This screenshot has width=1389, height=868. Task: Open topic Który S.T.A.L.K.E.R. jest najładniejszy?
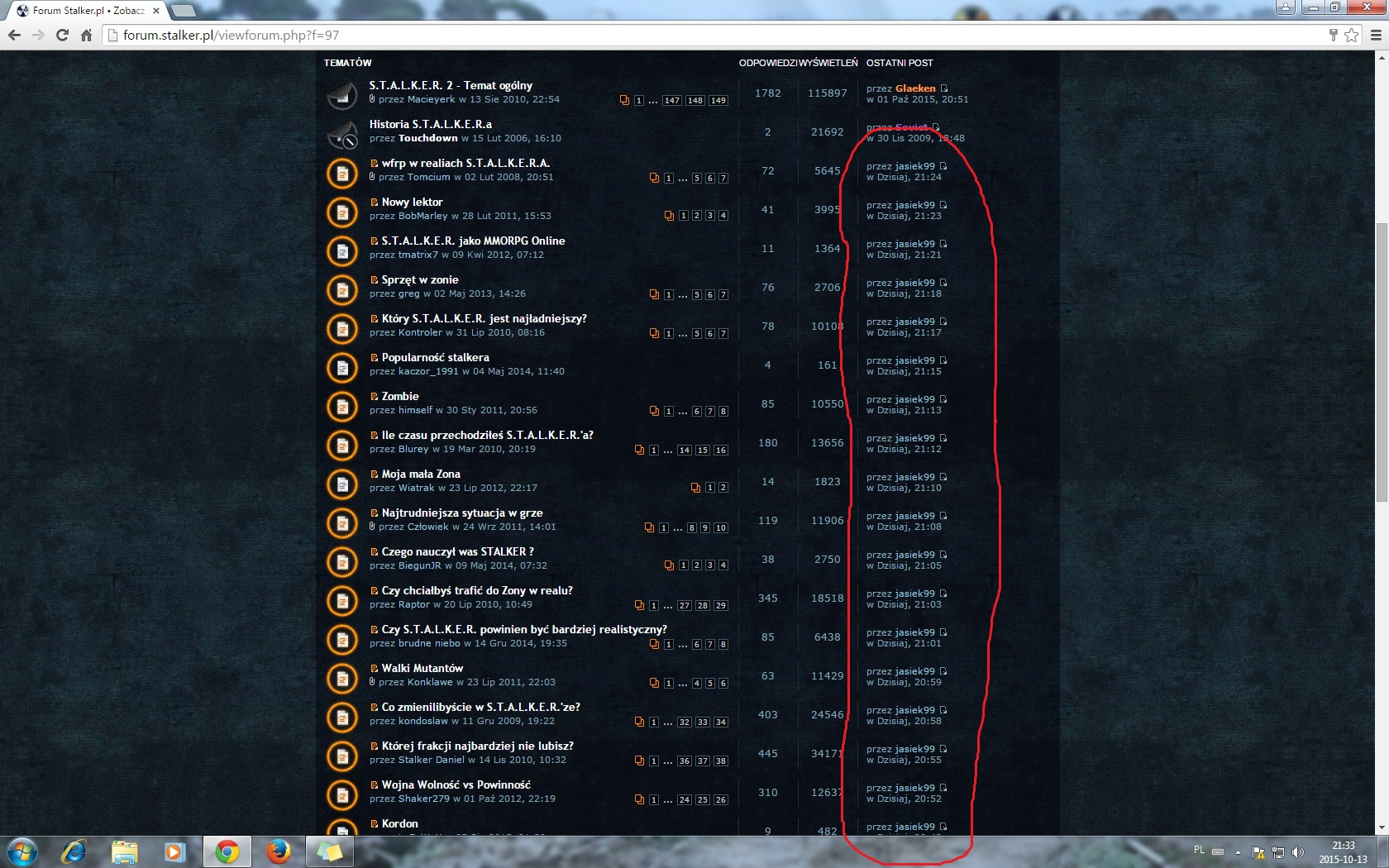click(484, 318)
